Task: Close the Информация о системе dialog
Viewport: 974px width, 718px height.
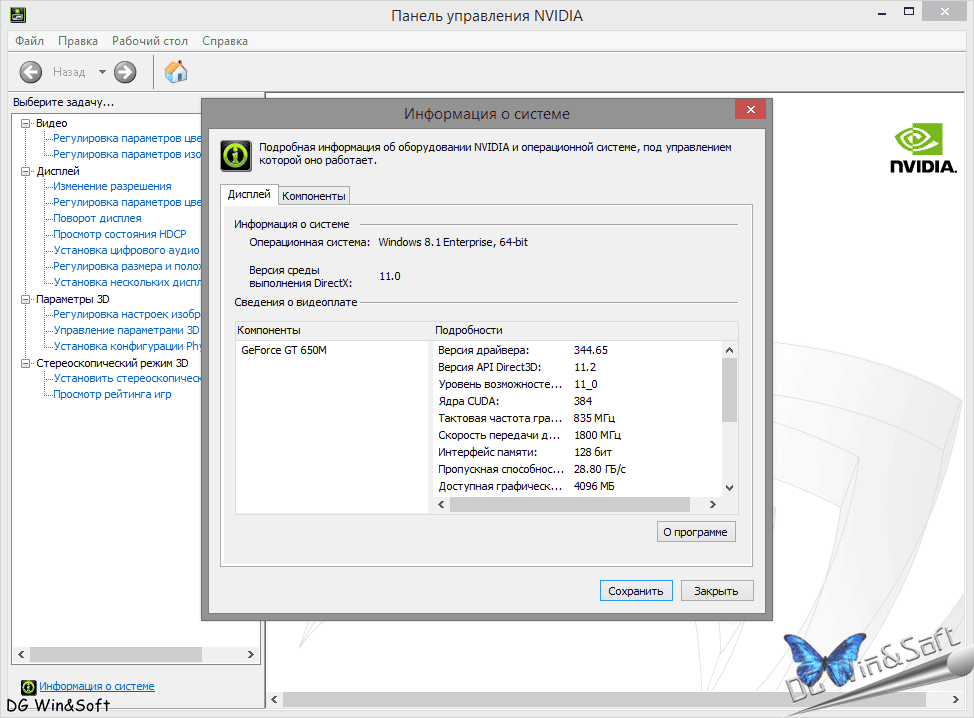Action: tap(750, 109)
